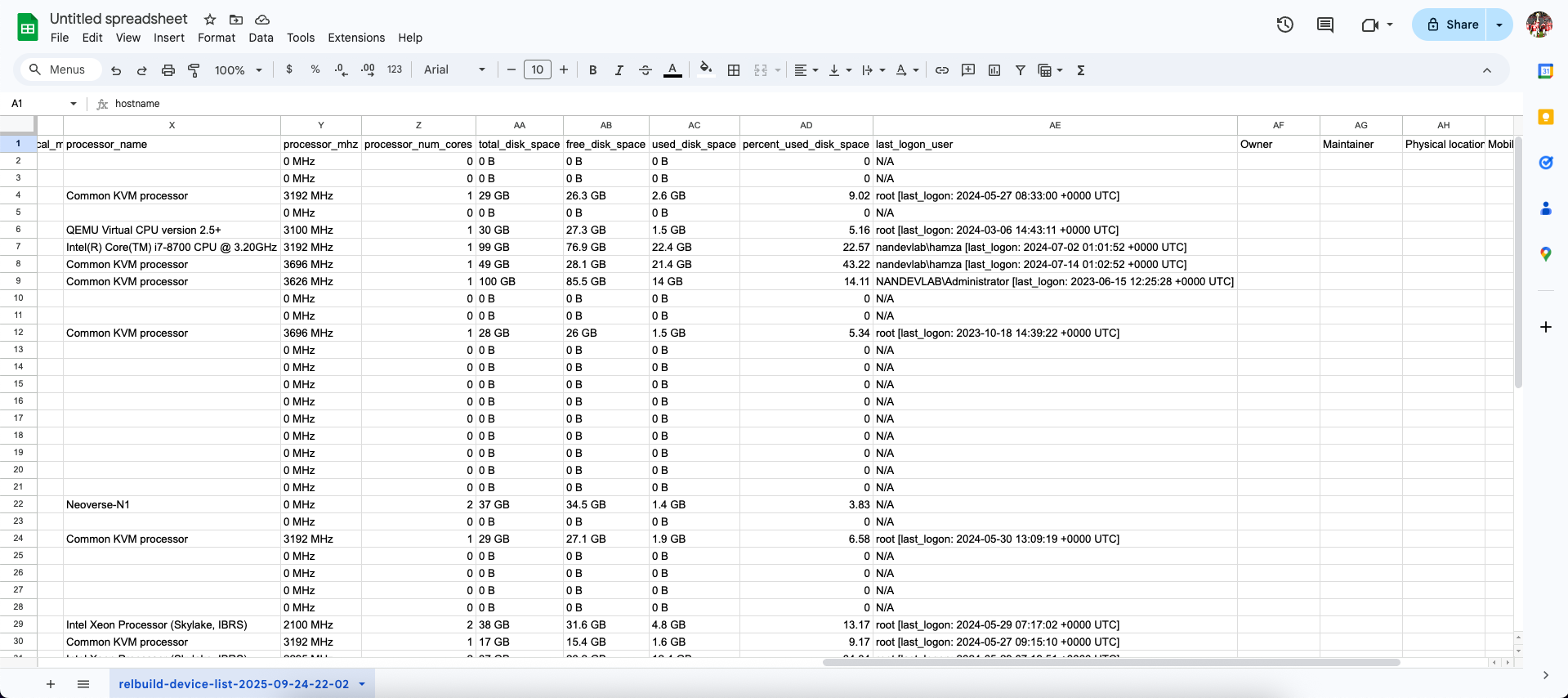The image size is (1568, 698).
Task: Add a new sheet with plus button
Action: pos(51,684)
